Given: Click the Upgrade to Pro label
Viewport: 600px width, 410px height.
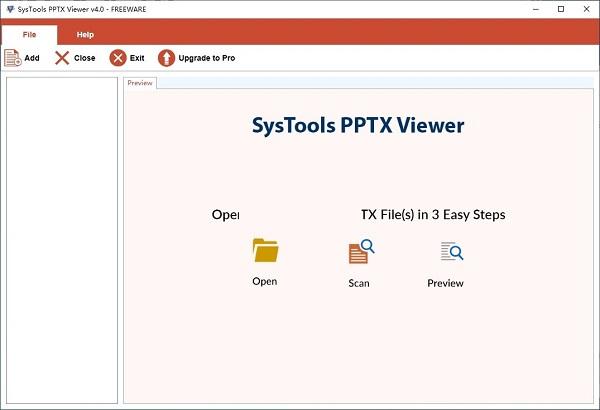Looking at the screenshot, I should [x=207, y=58].
